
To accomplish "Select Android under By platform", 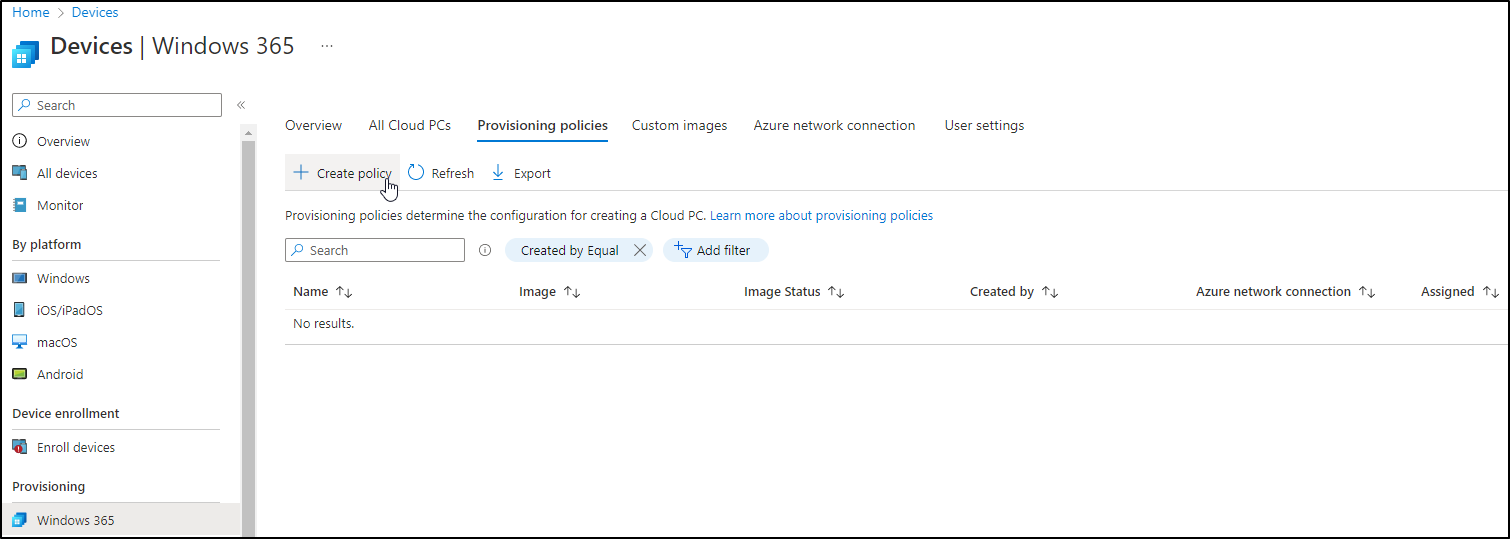I will coord(60,374).
